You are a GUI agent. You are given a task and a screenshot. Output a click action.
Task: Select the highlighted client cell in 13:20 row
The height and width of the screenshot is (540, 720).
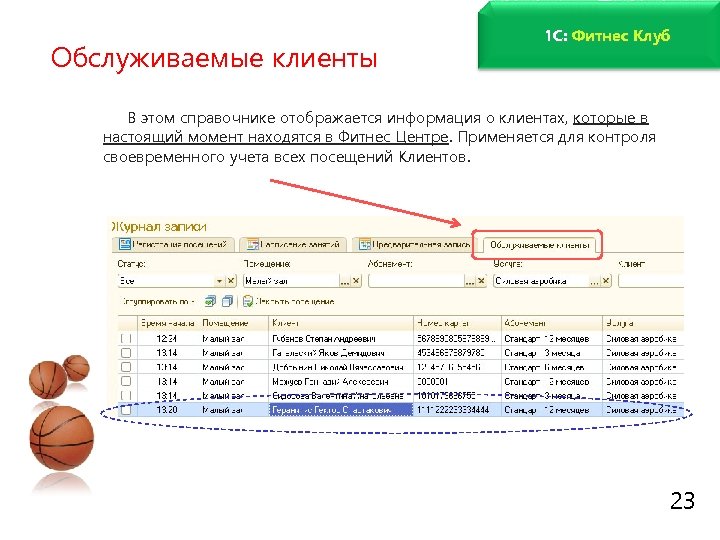[341, 410]
